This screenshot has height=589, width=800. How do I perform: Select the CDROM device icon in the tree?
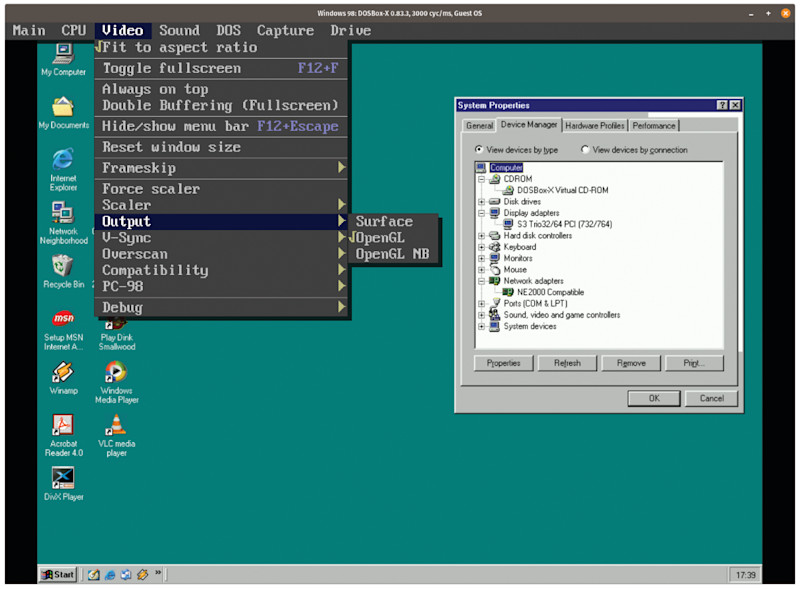[494, 179]
